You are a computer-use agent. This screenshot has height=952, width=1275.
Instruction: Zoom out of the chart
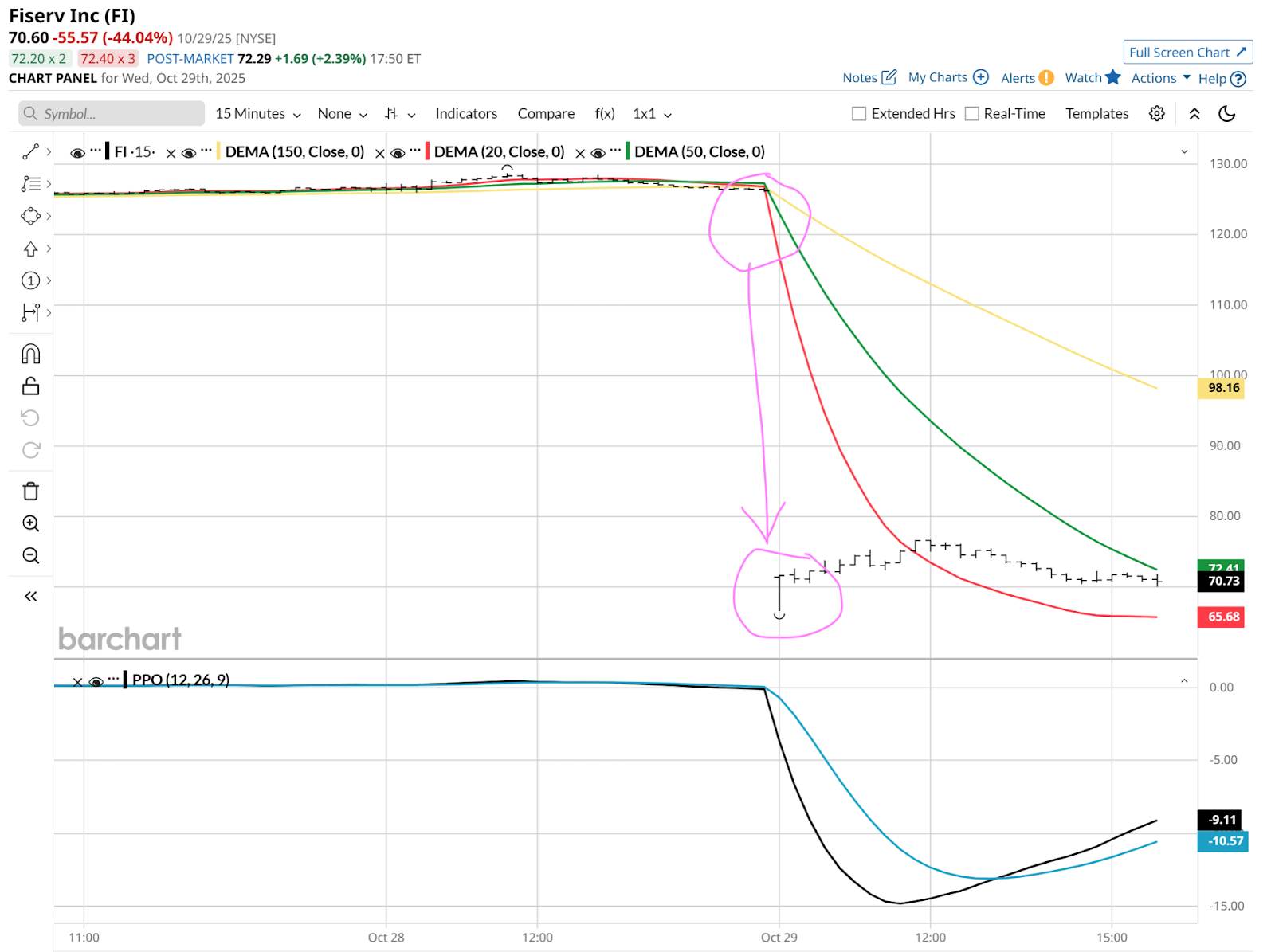click(30, 555)
